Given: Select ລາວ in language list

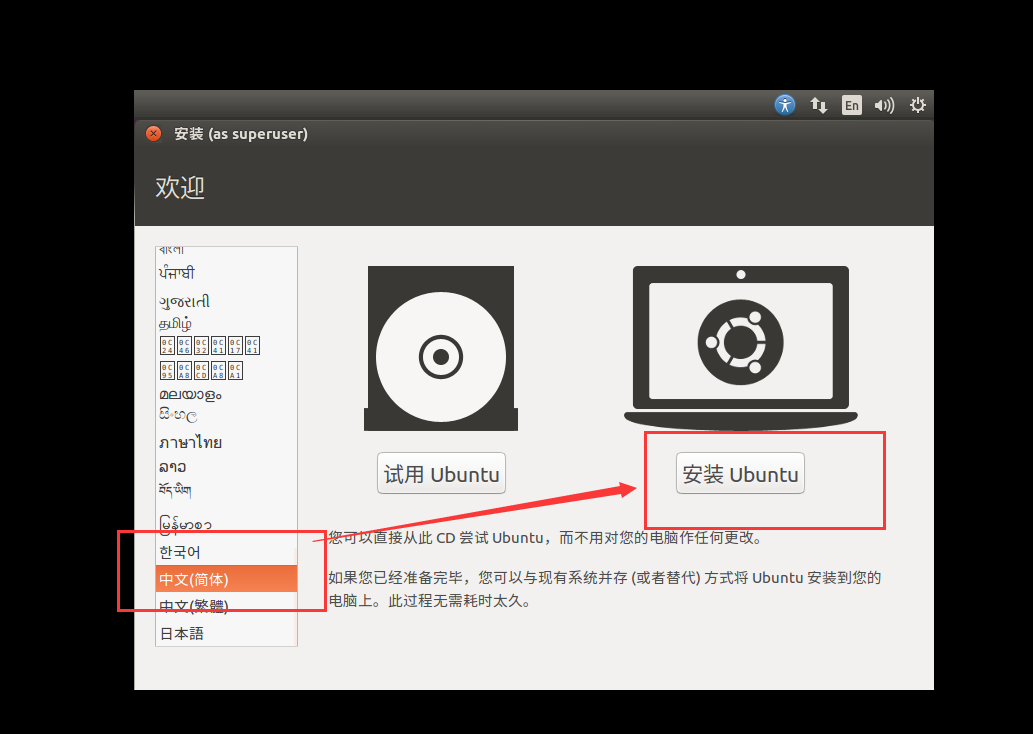Looking at the screenshot, I should click(226, 467).
